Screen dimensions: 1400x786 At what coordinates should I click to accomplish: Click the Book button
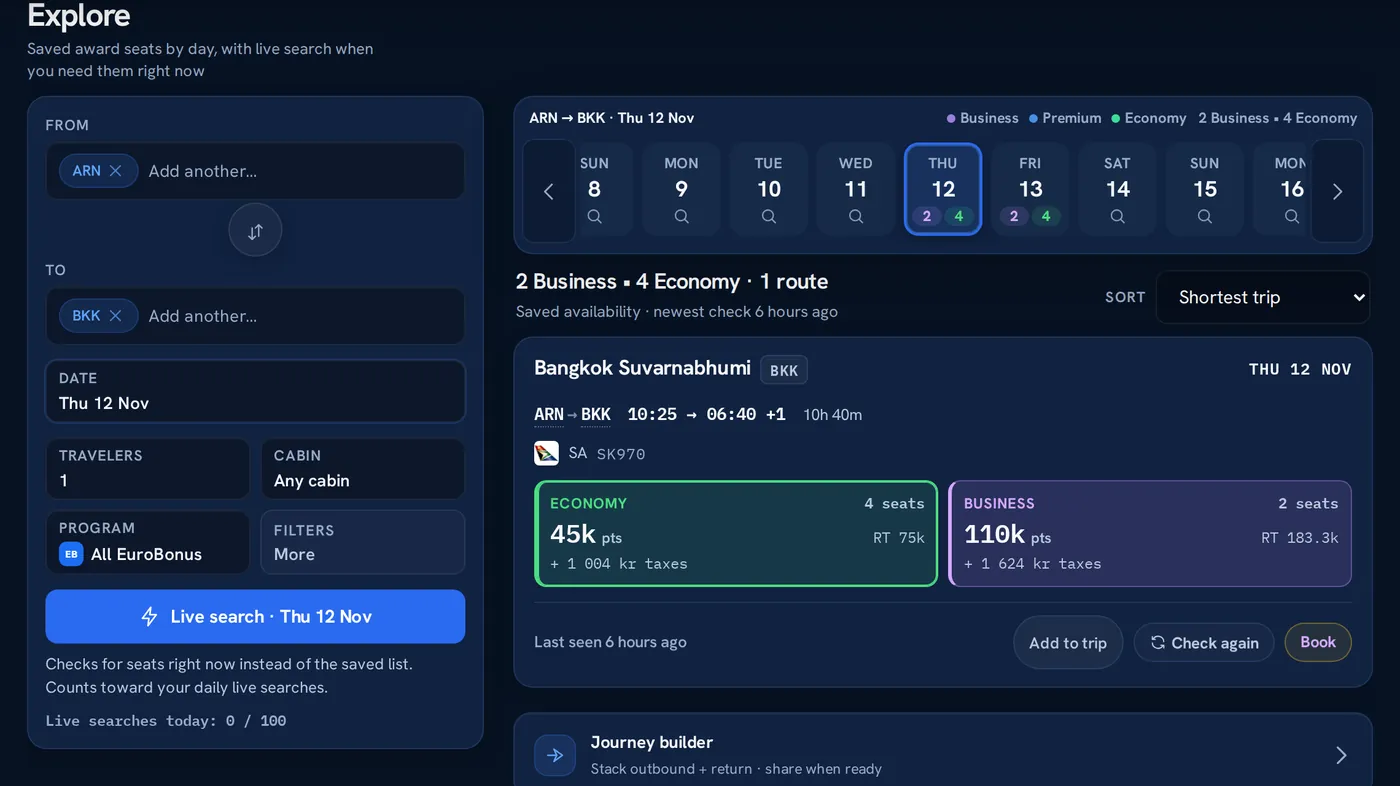(x=1318, y=643)
